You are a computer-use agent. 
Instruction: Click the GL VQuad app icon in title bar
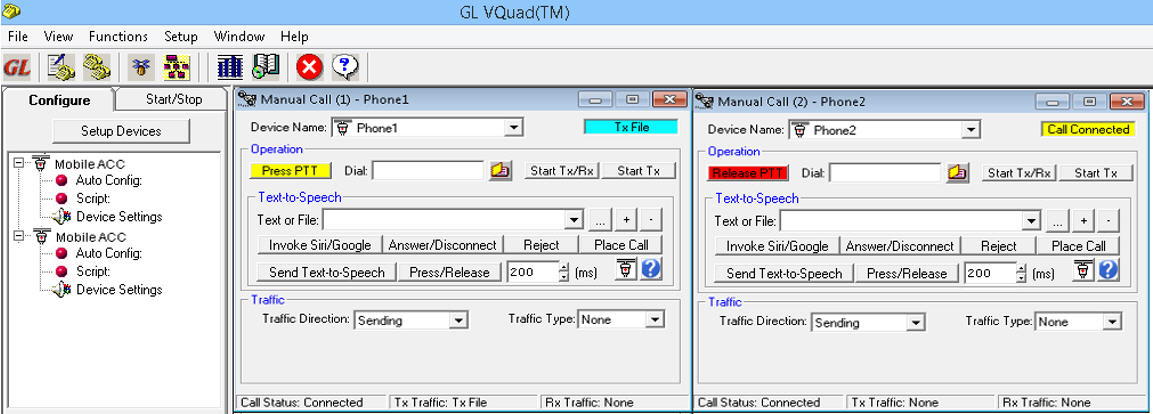11,11
